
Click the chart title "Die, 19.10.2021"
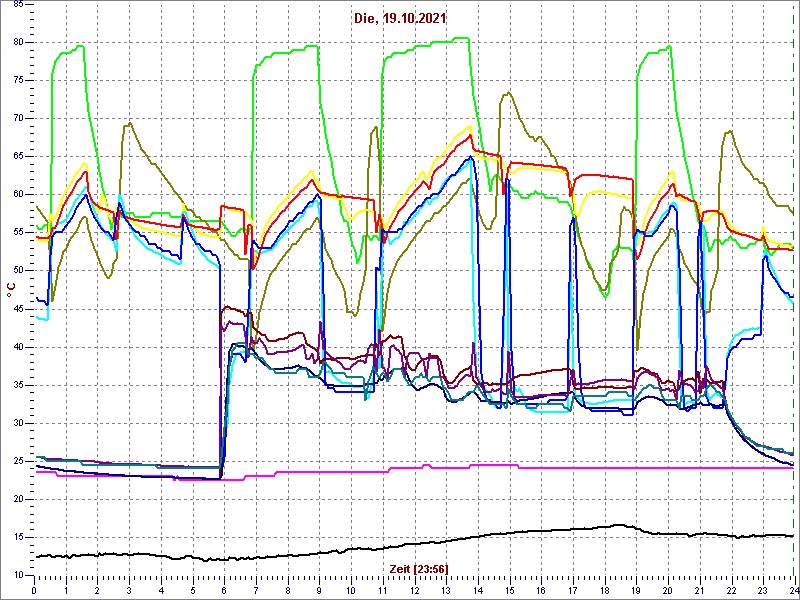400,18
